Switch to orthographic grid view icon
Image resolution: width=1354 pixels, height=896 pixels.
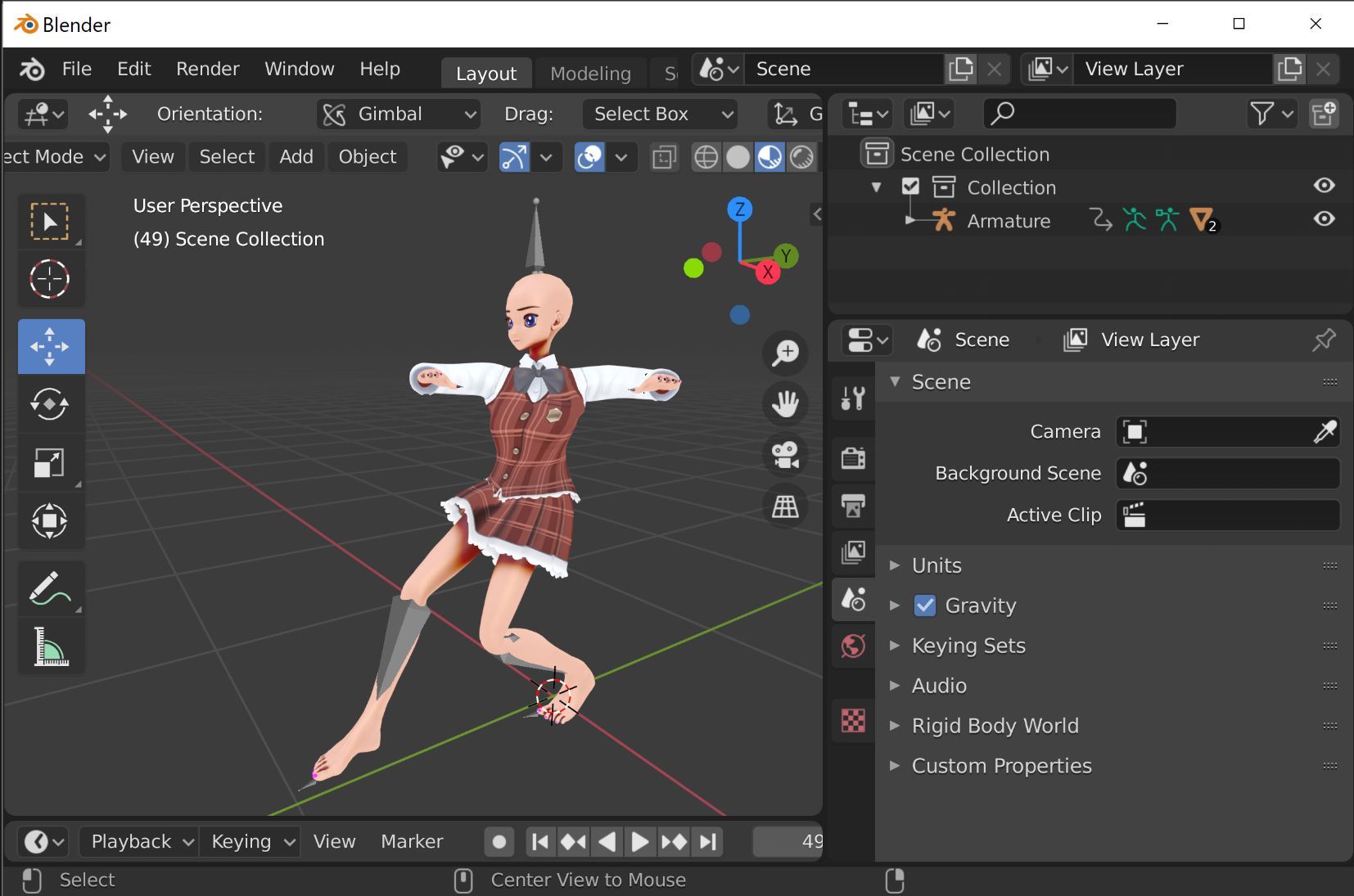pyautogui.click(x=785, y=507)
